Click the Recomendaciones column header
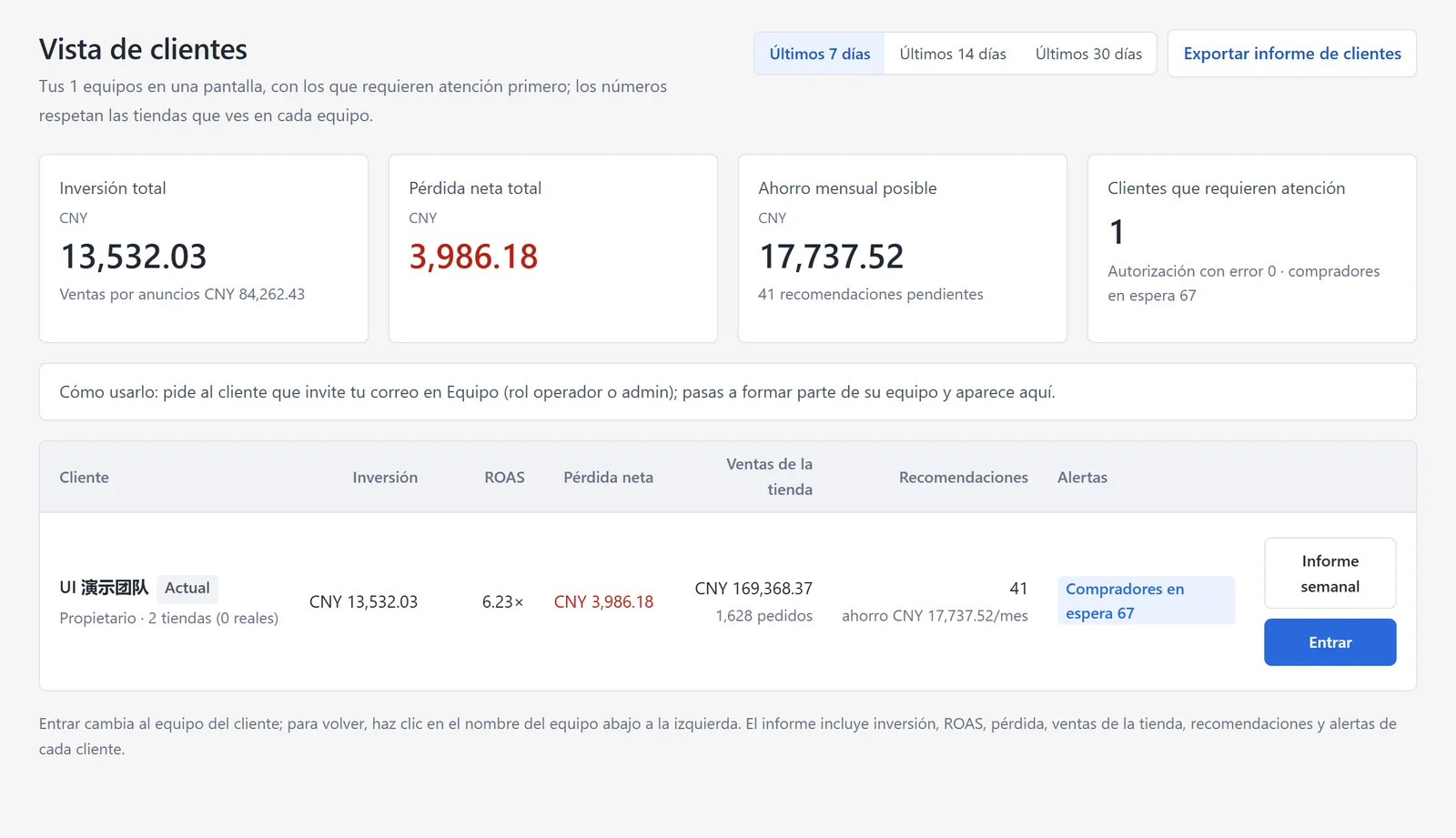 click(963, 477)
